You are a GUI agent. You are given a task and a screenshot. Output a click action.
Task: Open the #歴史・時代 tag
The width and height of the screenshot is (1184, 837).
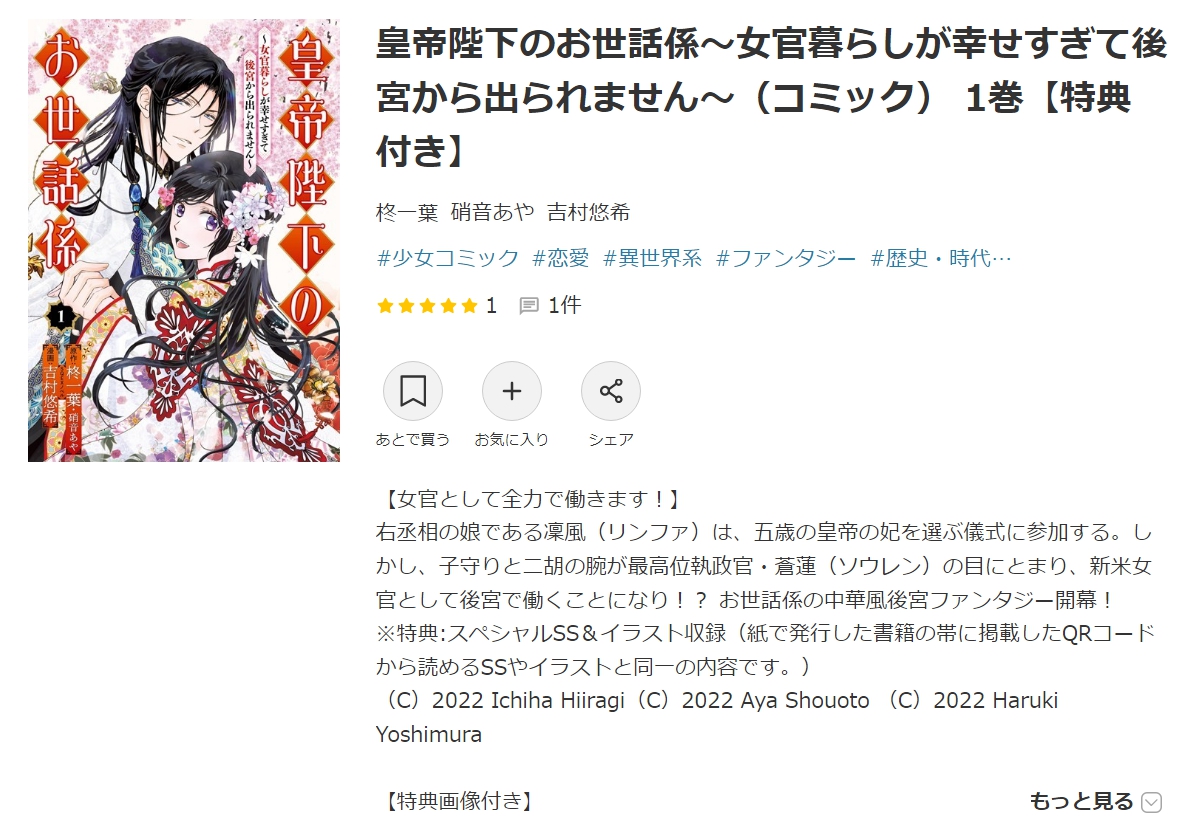pyautogui.click(x=940, y=258)
